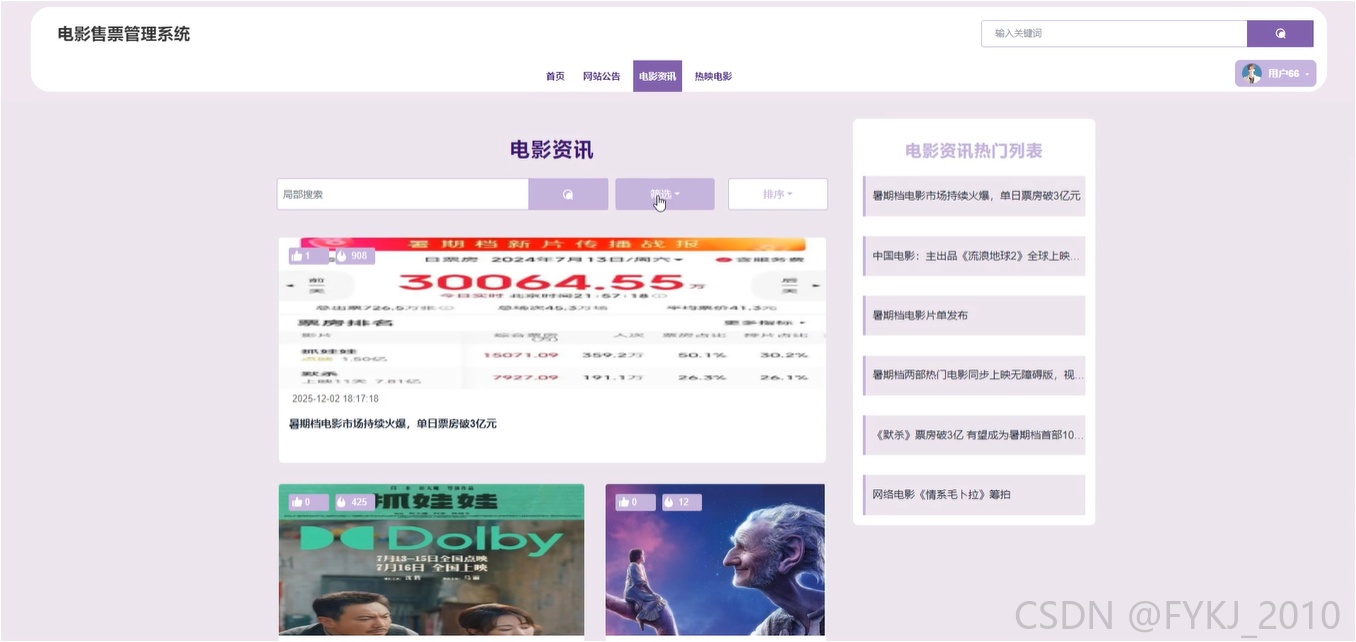
Task: Click the 输入关键词 search field
Action: (1114, 33)
